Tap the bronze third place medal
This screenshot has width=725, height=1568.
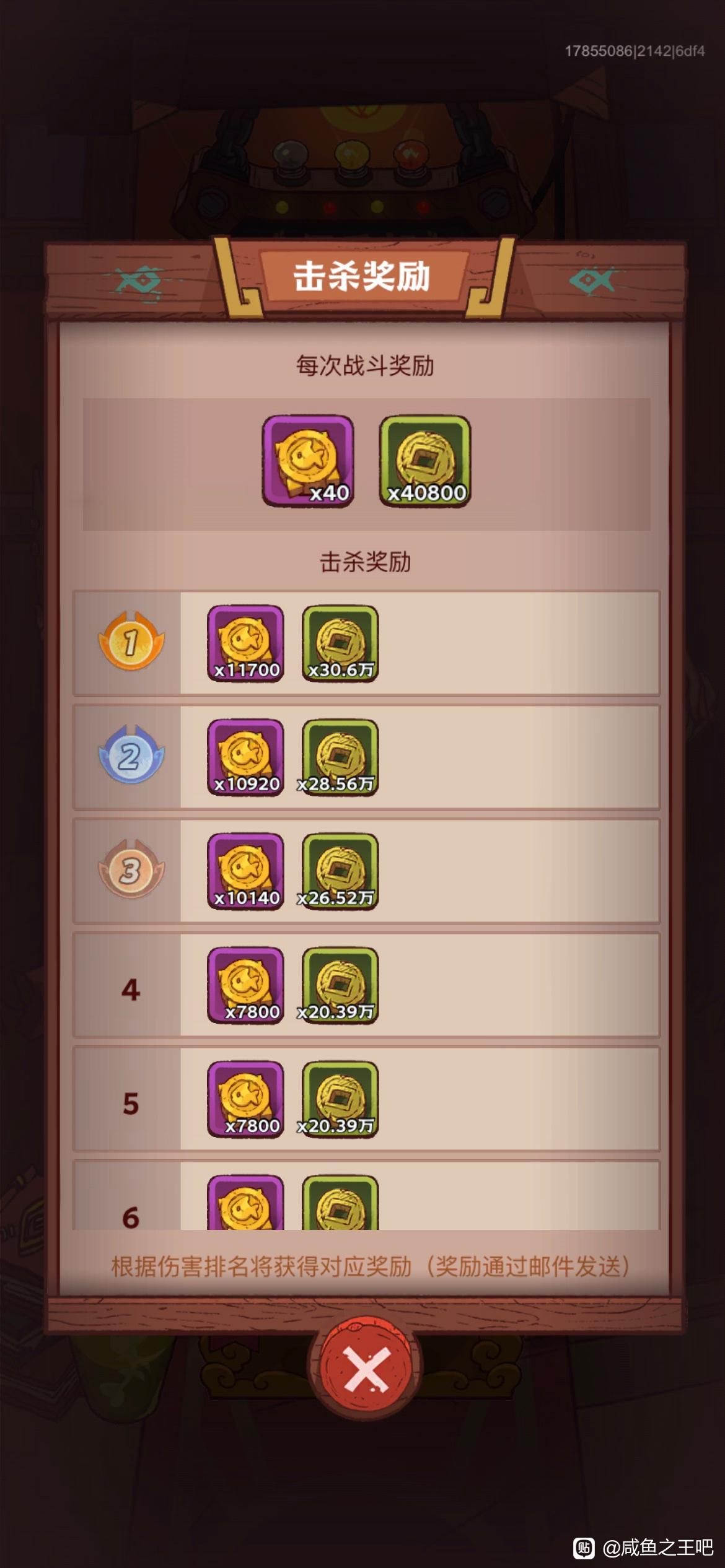coord(131,869)
